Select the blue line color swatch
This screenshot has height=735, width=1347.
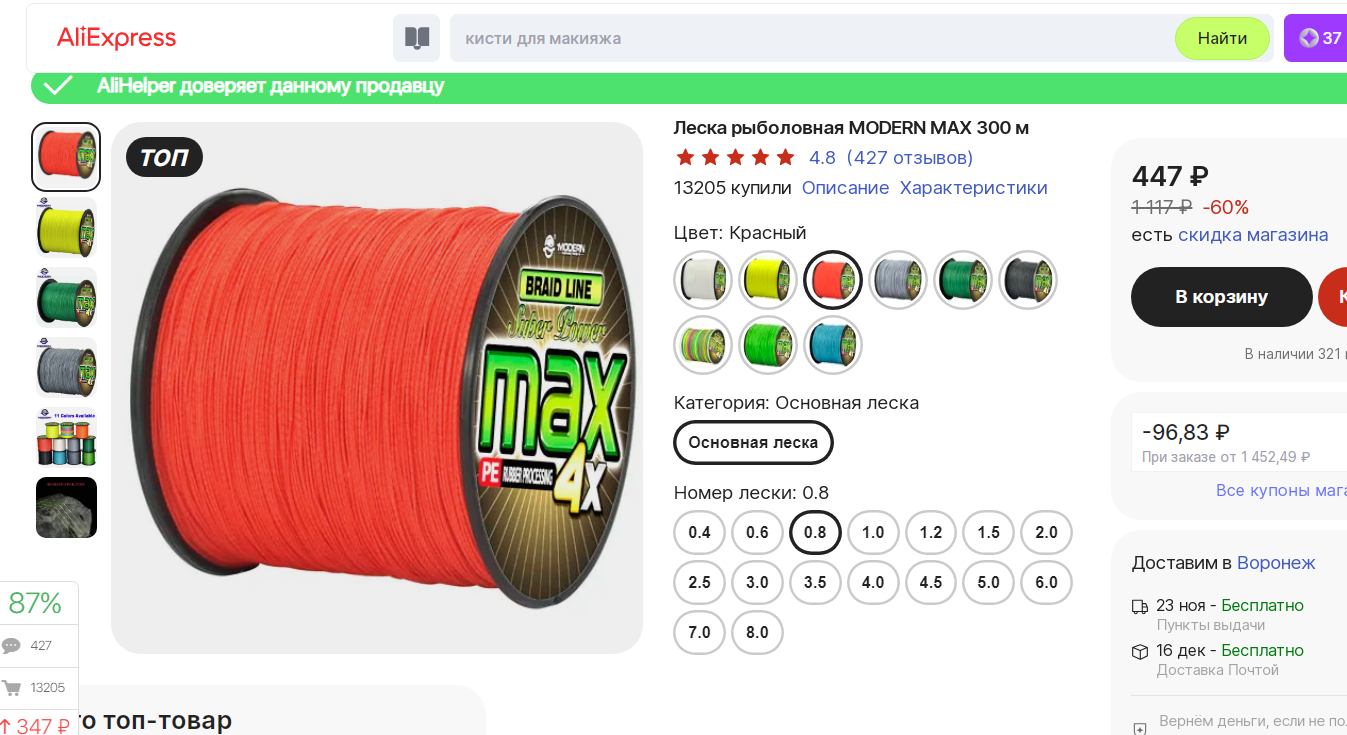click(x=833, y=345)
